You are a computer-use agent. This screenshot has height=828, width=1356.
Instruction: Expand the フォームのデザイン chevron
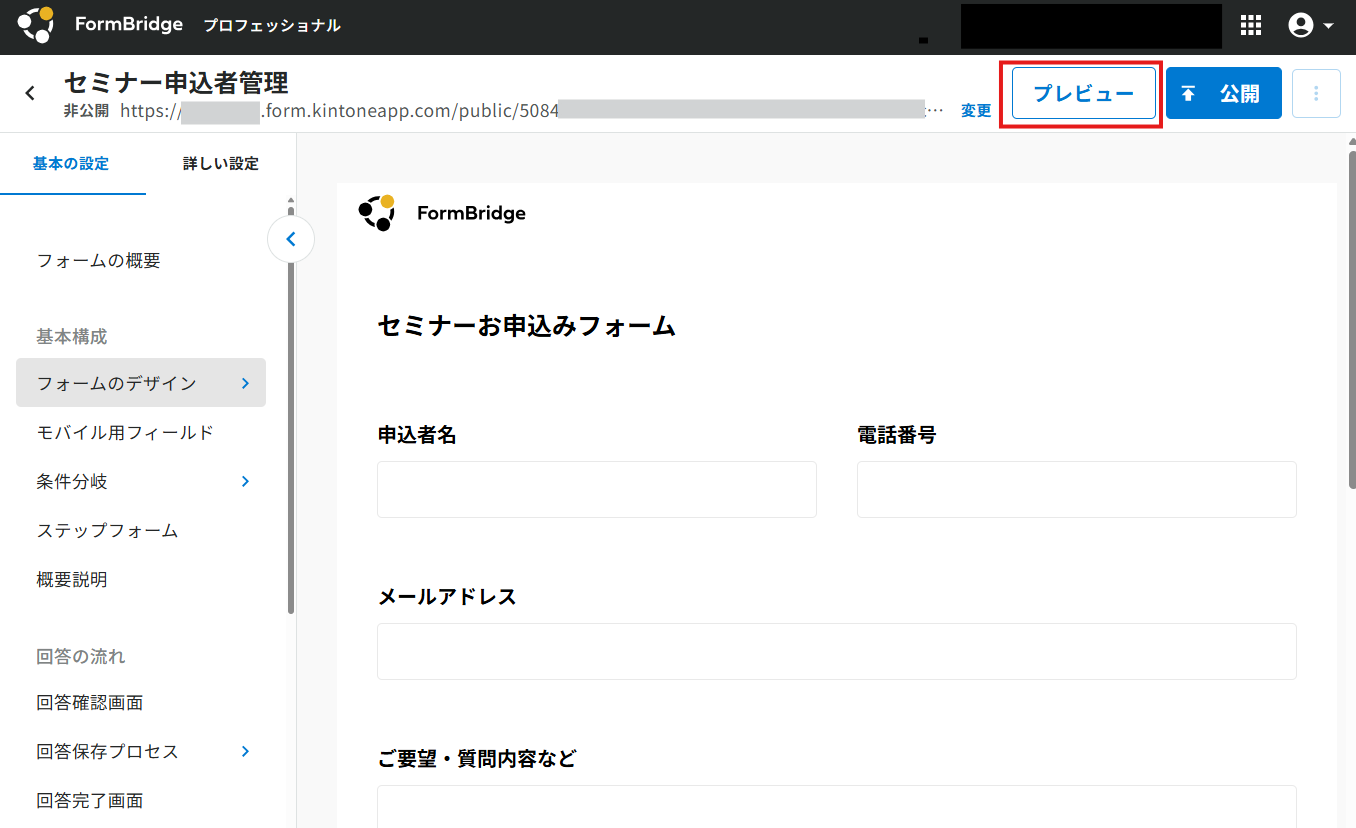[x=246, y=383]
